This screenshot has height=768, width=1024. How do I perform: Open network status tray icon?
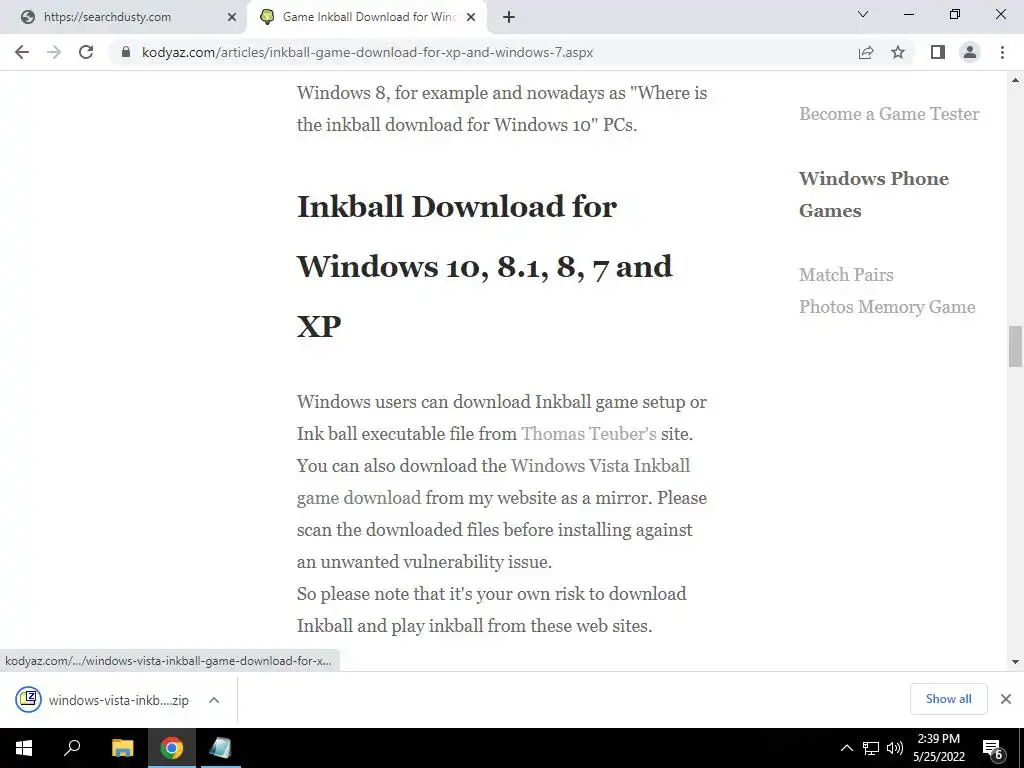tap(871, 748)
